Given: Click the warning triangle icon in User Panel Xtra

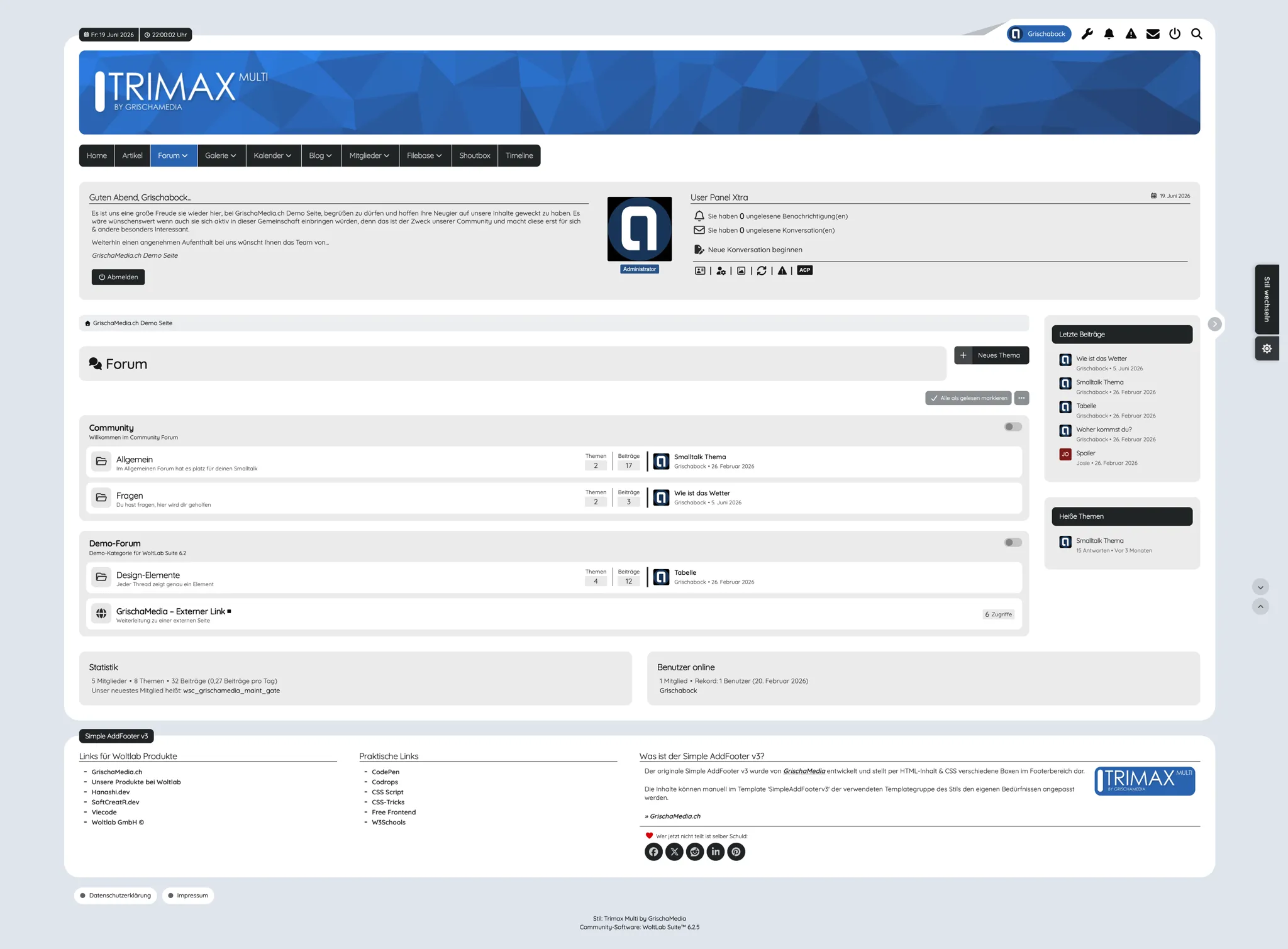Looking at the screenshot, I should coord(782,270).
